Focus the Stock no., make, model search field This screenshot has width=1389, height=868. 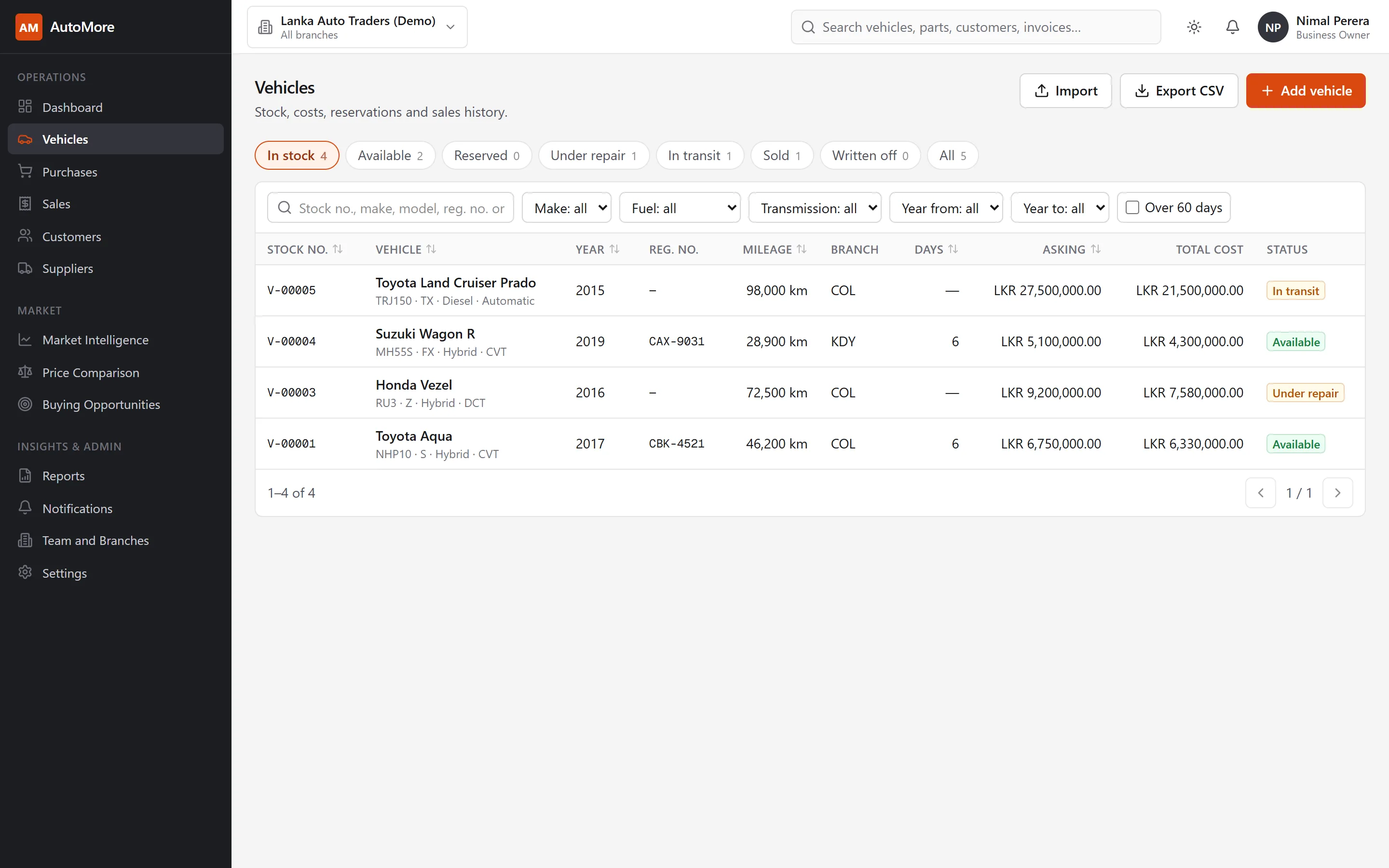coord(390,207)
